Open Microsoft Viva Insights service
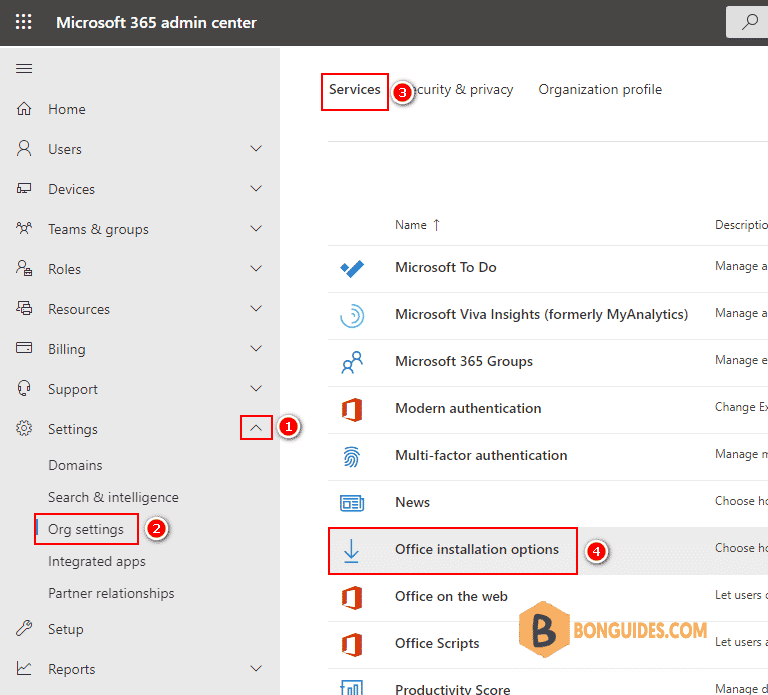Screen dimensions: 768x695 pos(541,314)
